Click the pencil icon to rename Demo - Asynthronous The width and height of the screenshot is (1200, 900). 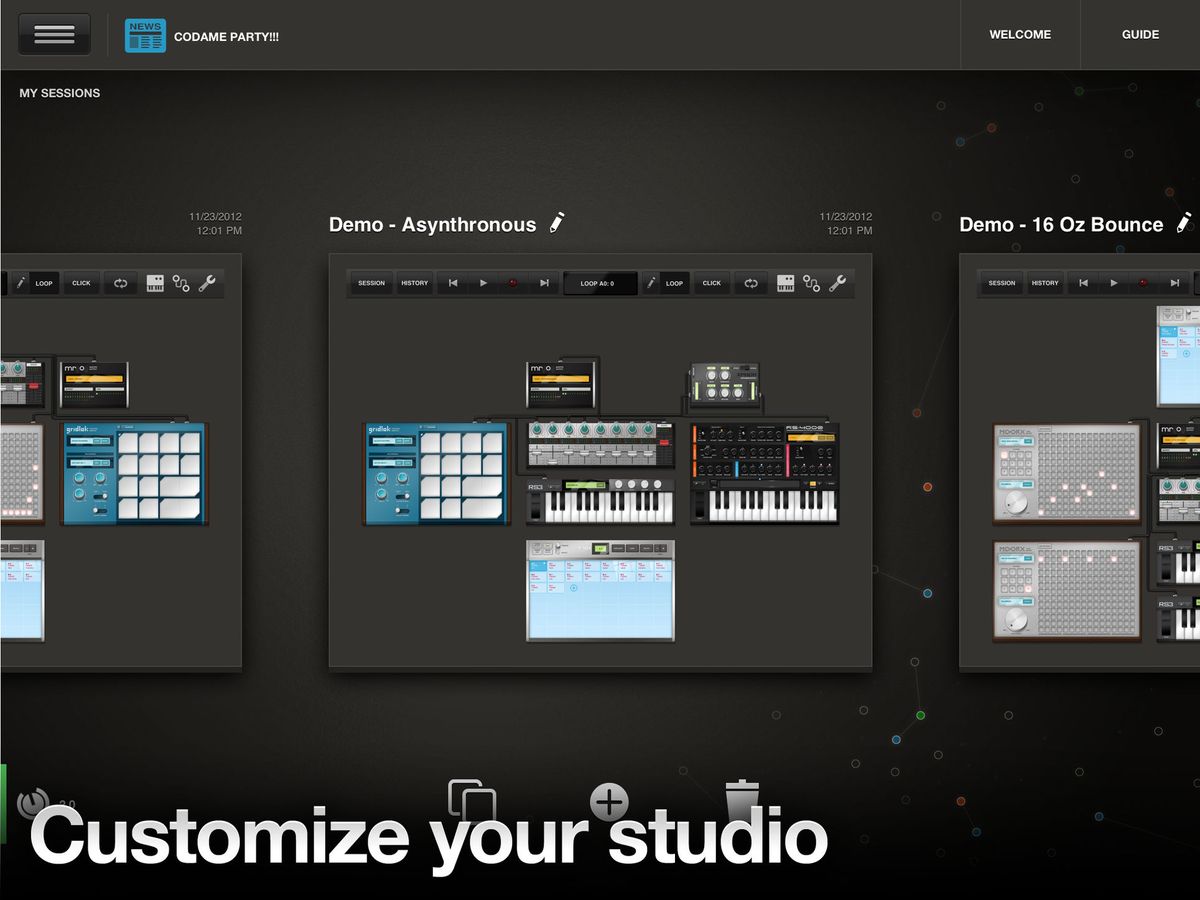556,223
